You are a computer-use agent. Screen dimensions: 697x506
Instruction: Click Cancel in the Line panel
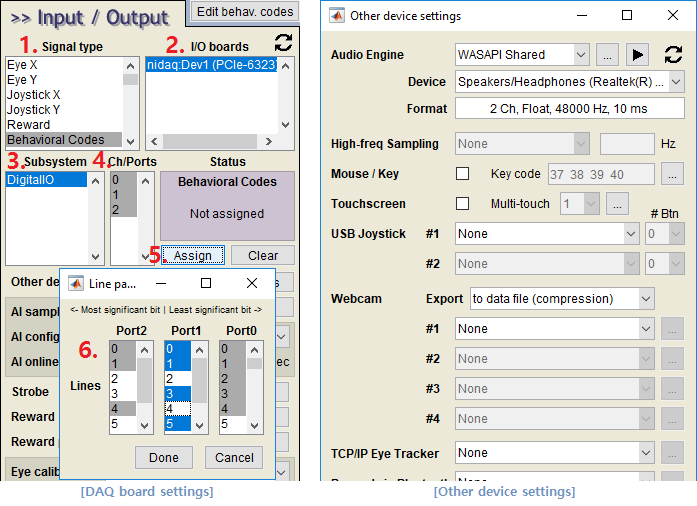234,458
